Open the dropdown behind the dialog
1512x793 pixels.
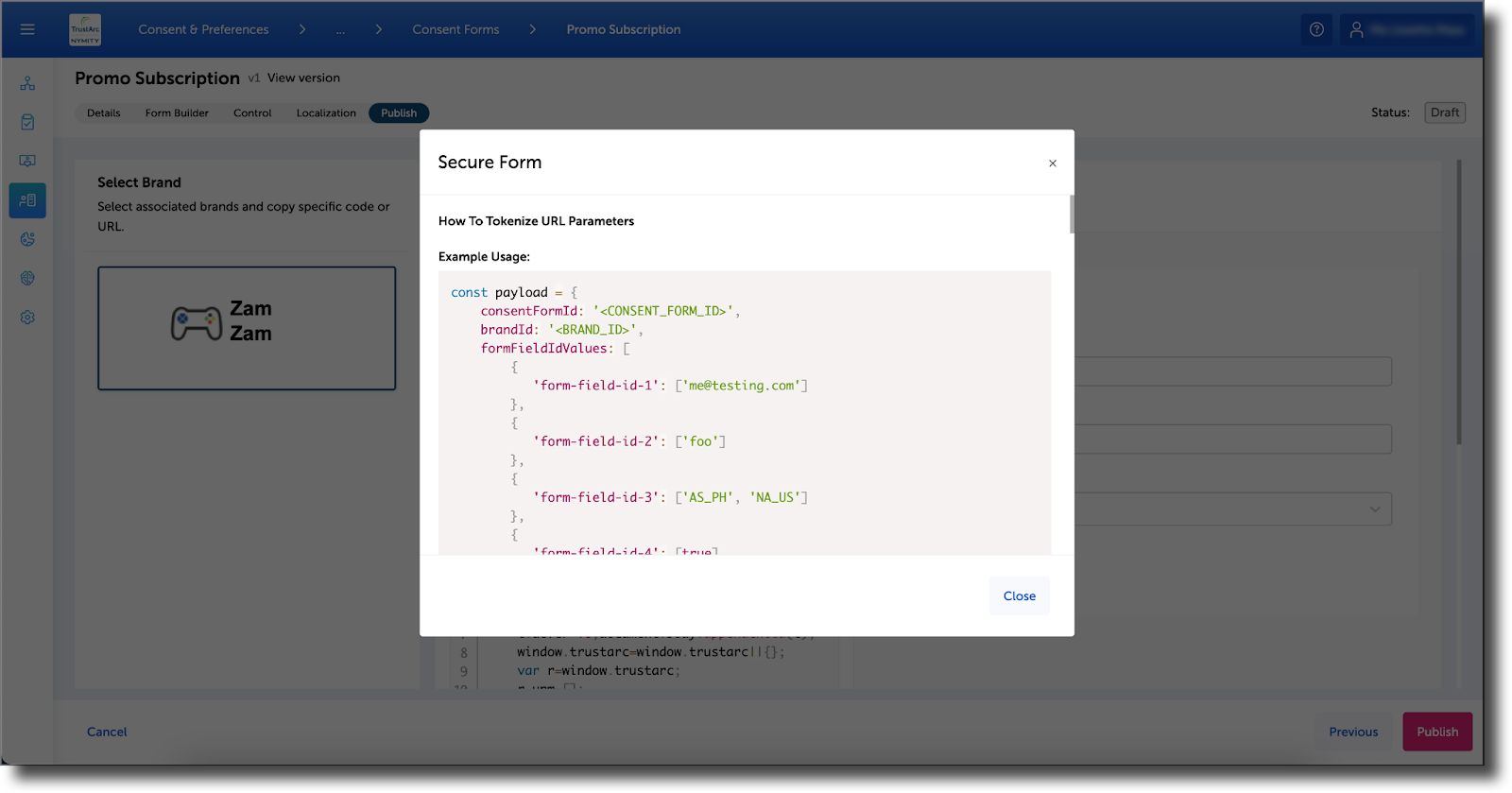1233,509
